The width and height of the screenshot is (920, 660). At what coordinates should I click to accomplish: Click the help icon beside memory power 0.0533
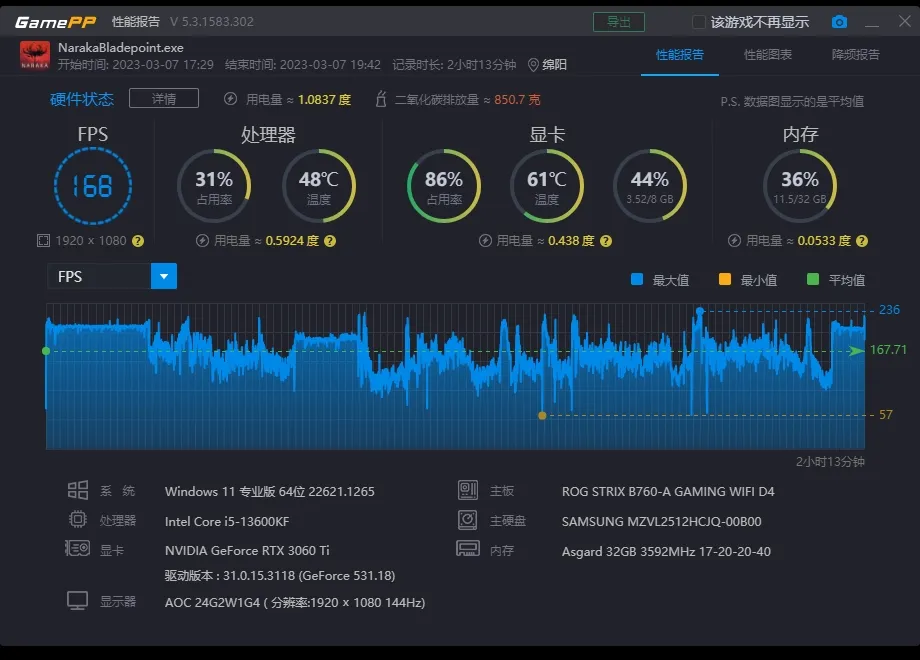tap(862, 241)
